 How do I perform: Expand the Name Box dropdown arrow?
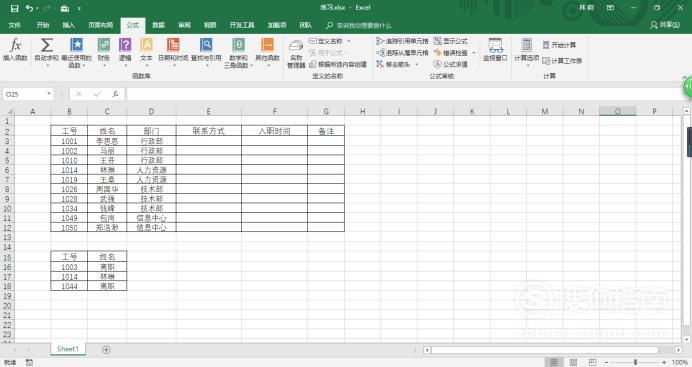[49, 94]
